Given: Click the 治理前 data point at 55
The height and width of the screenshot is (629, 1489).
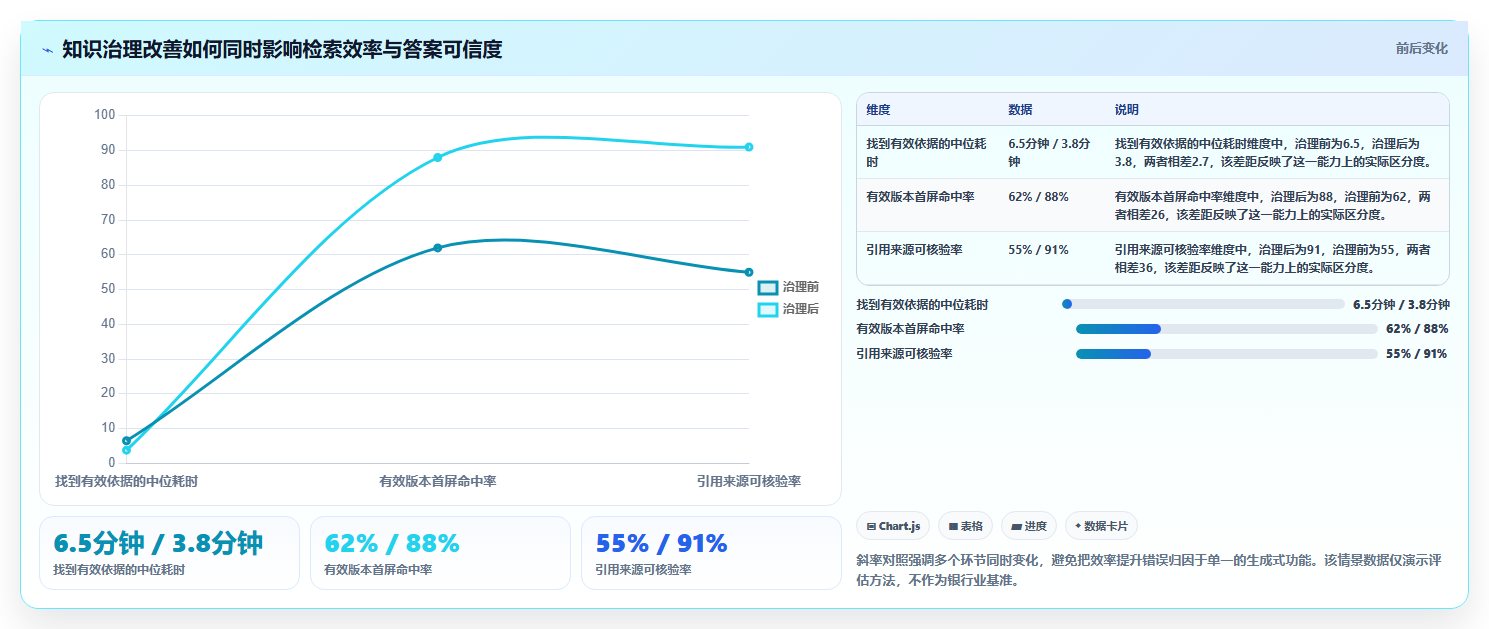Looking at the screenshot, I should 749,272.
